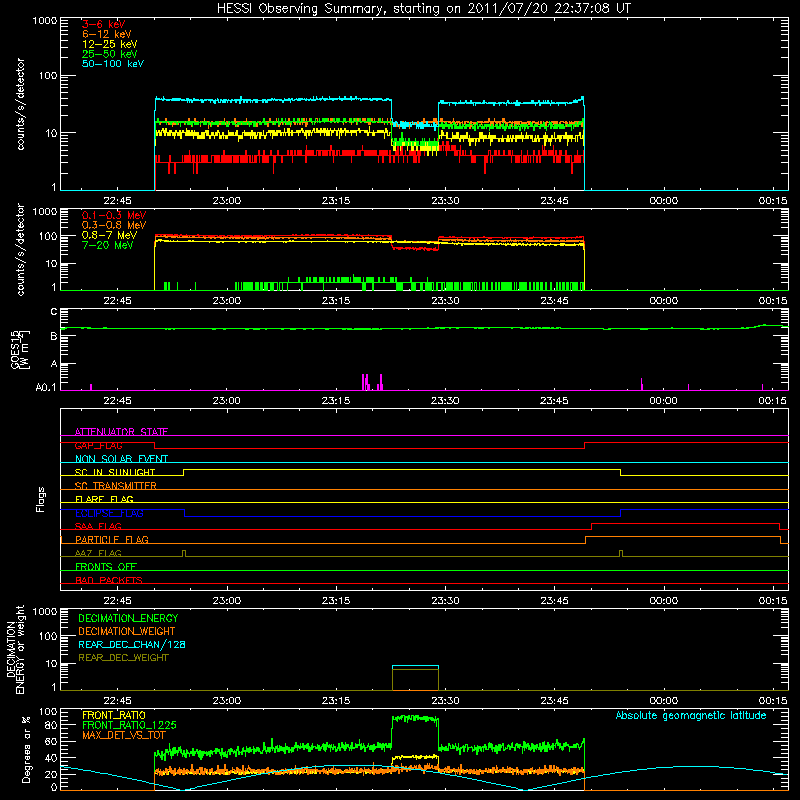
Task: Click the REAR_DEC_WEIGHT legend label
Action: click(x=123, y=658)
